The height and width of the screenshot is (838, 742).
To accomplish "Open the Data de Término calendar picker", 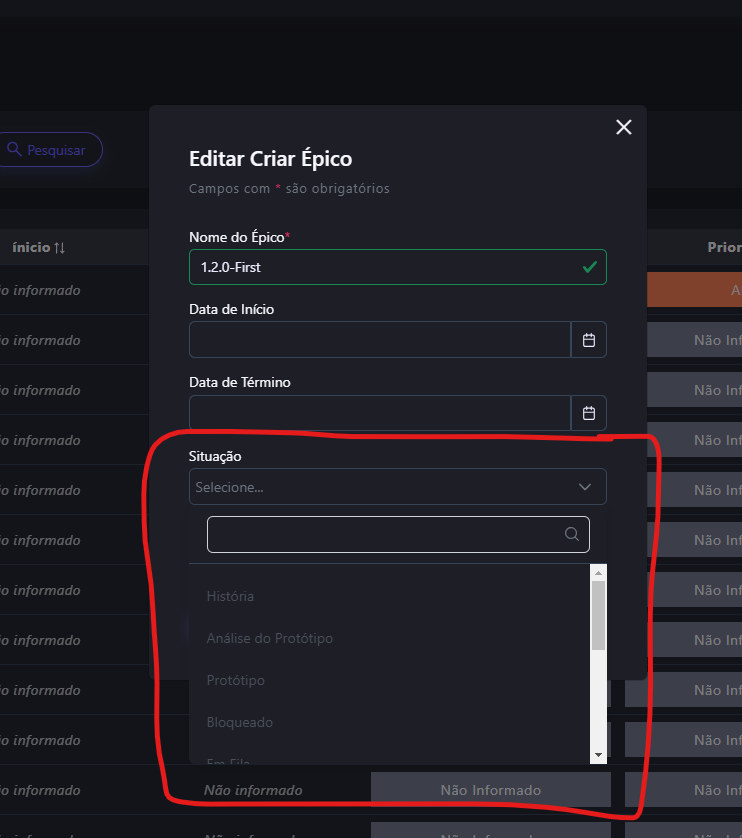I will 589,413.
